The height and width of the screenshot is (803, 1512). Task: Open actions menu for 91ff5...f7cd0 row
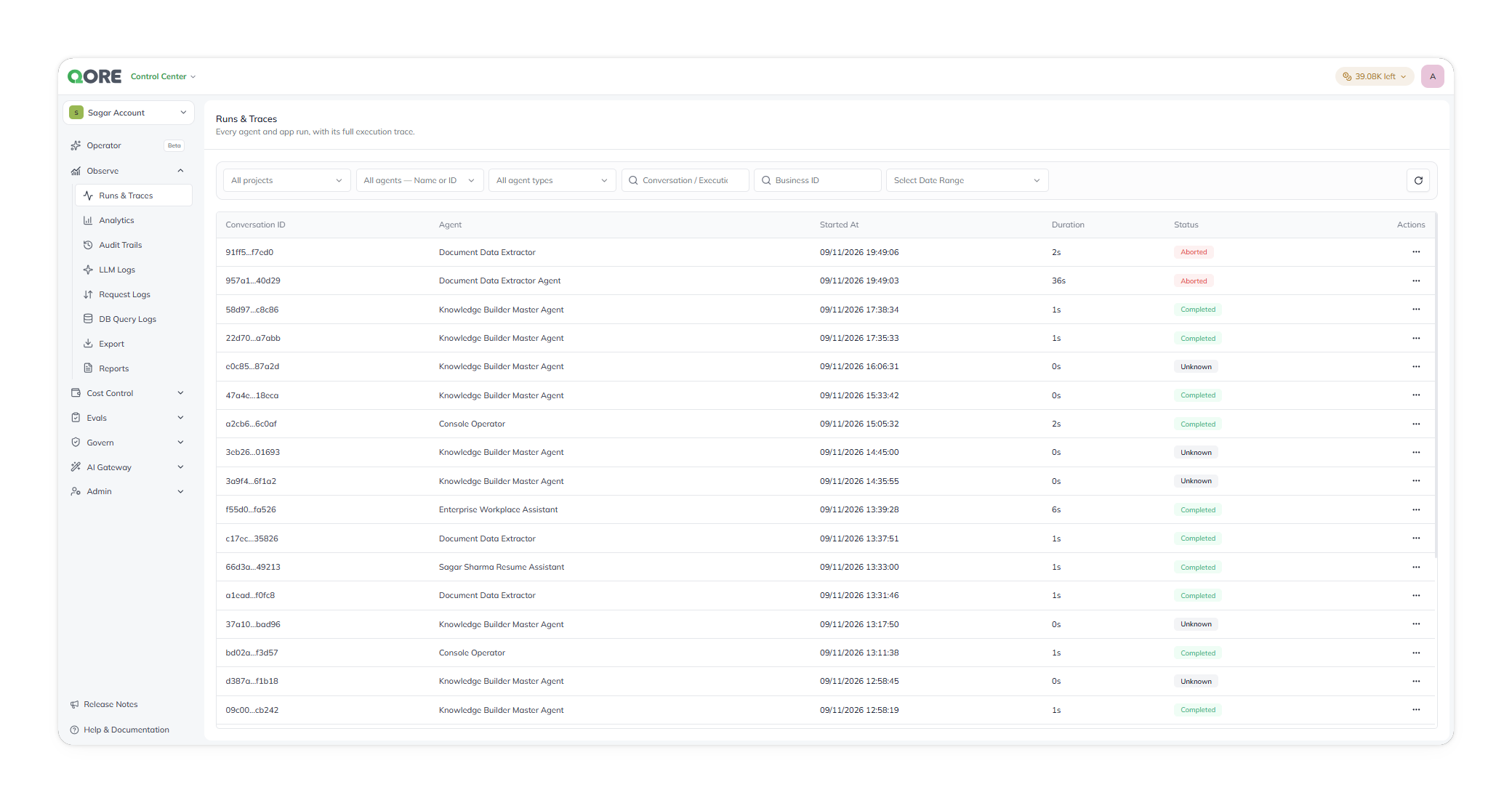1416,252
